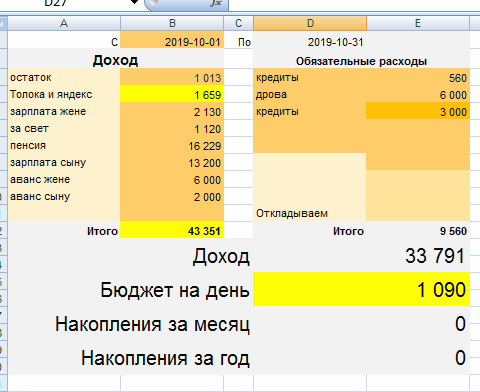
Task: Select дрова value 6 000
Action: [x=418, y=94]
